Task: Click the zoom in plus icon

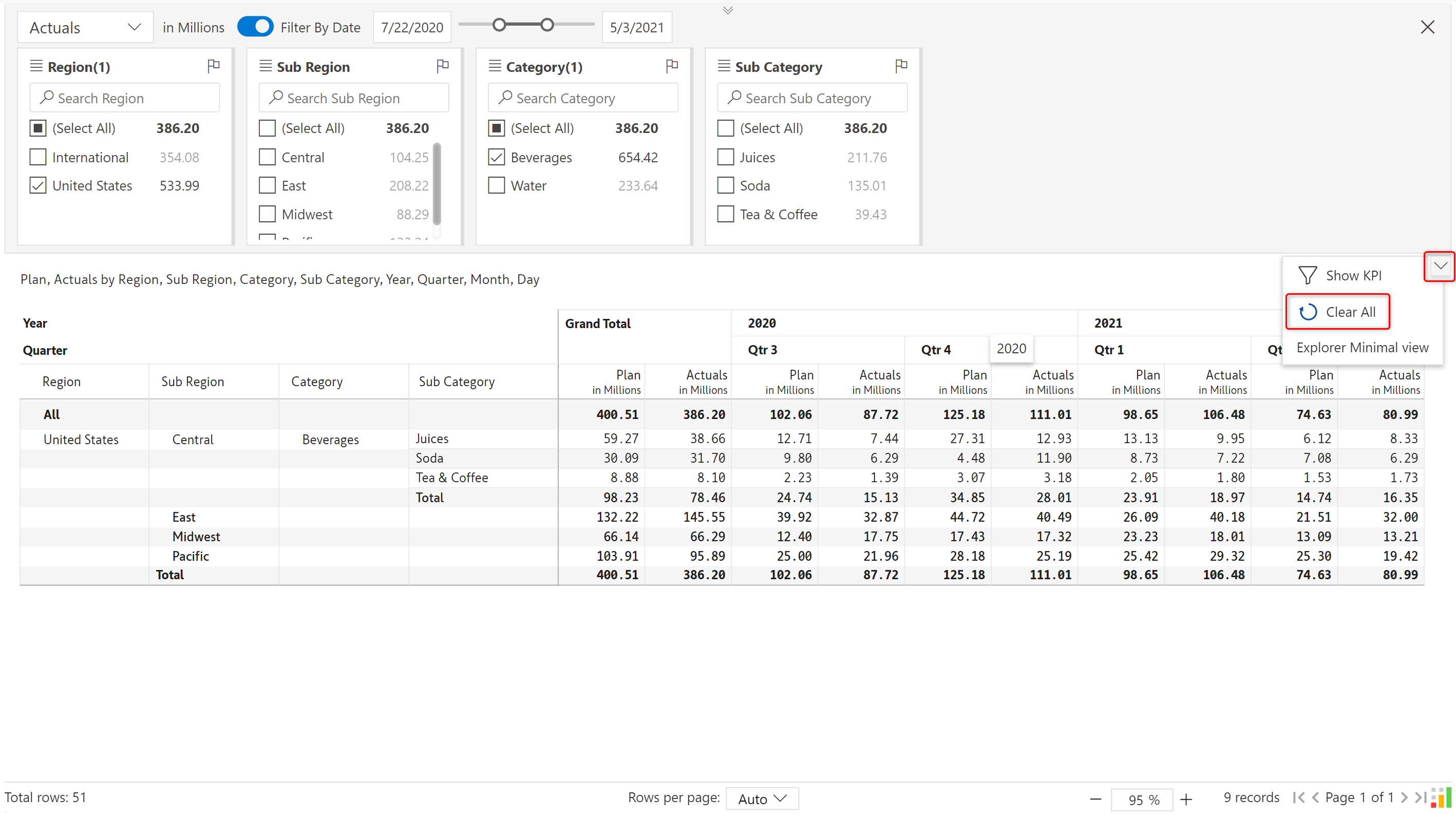Action: (1186, 799)
